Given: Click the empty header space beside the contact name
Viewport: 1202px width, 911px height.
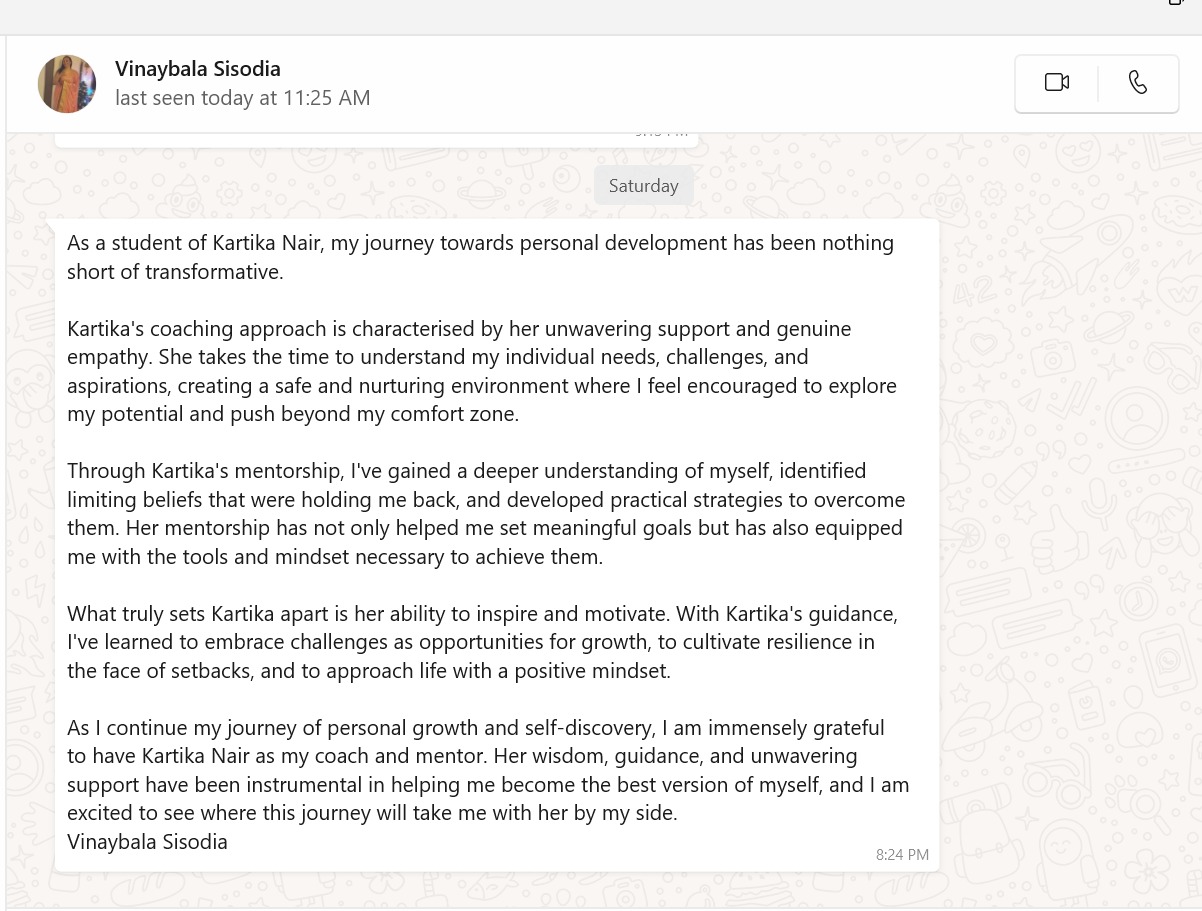Looking at the screenshot, I should 650,84.
